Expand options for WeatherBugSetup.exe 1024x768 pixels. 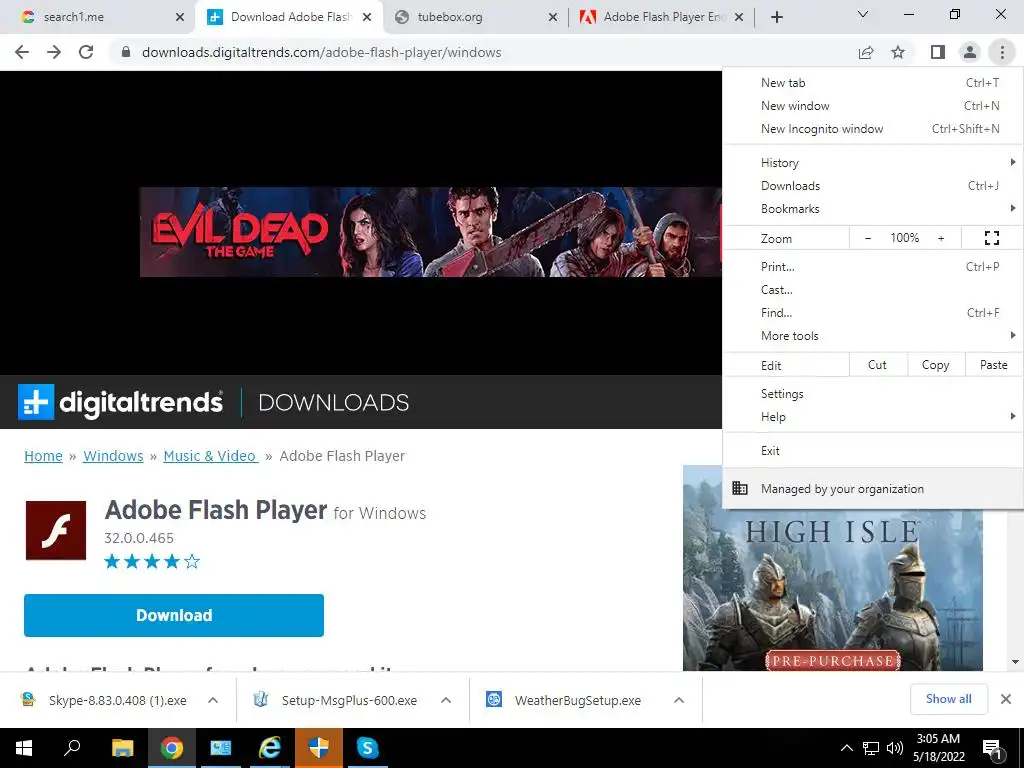679,700
